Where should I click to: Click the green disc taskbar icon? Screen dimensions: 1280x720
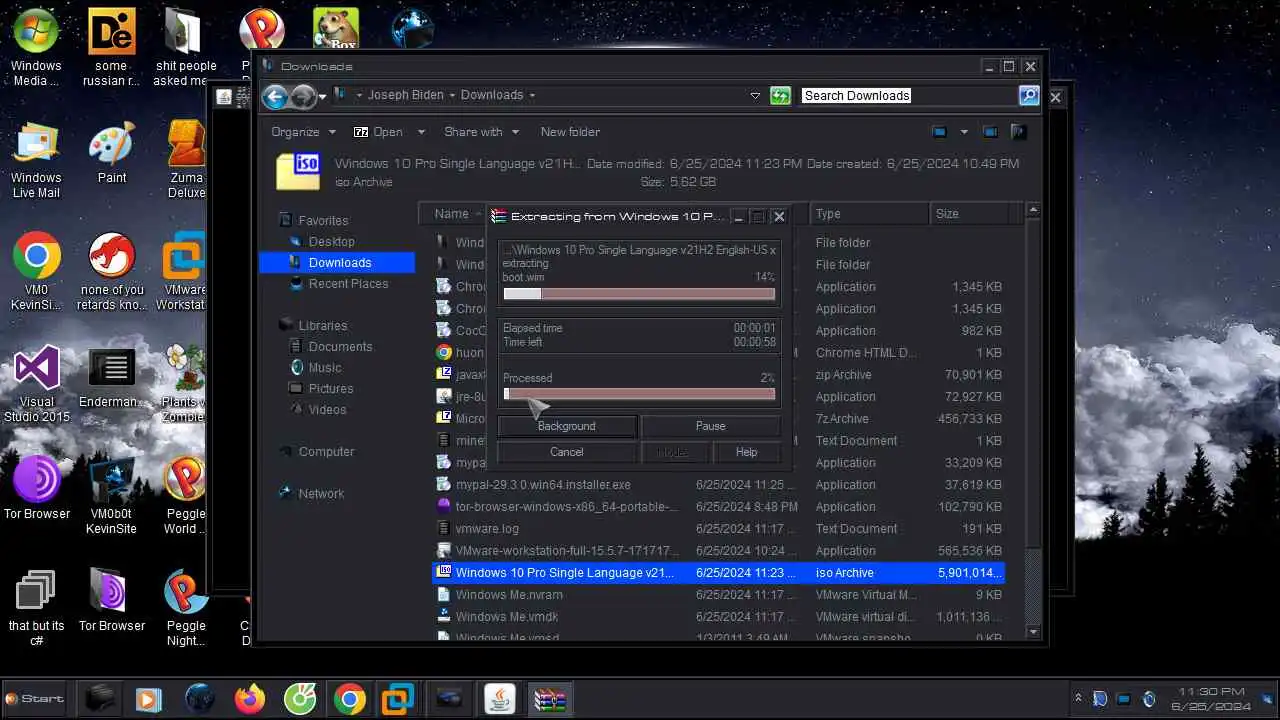[x=300, y=698]
